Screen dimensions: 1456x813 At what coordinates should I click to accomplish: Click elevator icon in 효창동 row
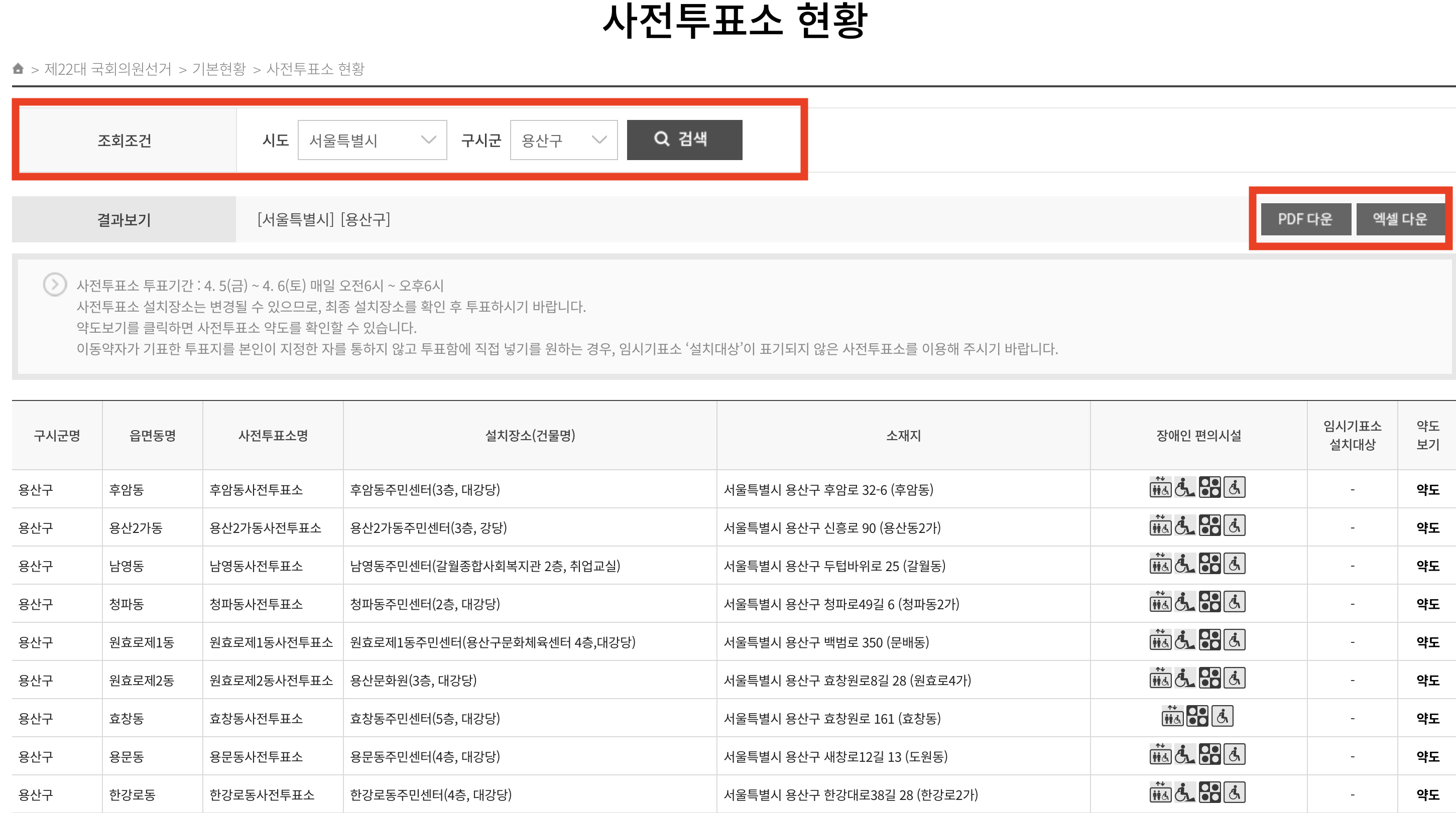[1172, 717]
